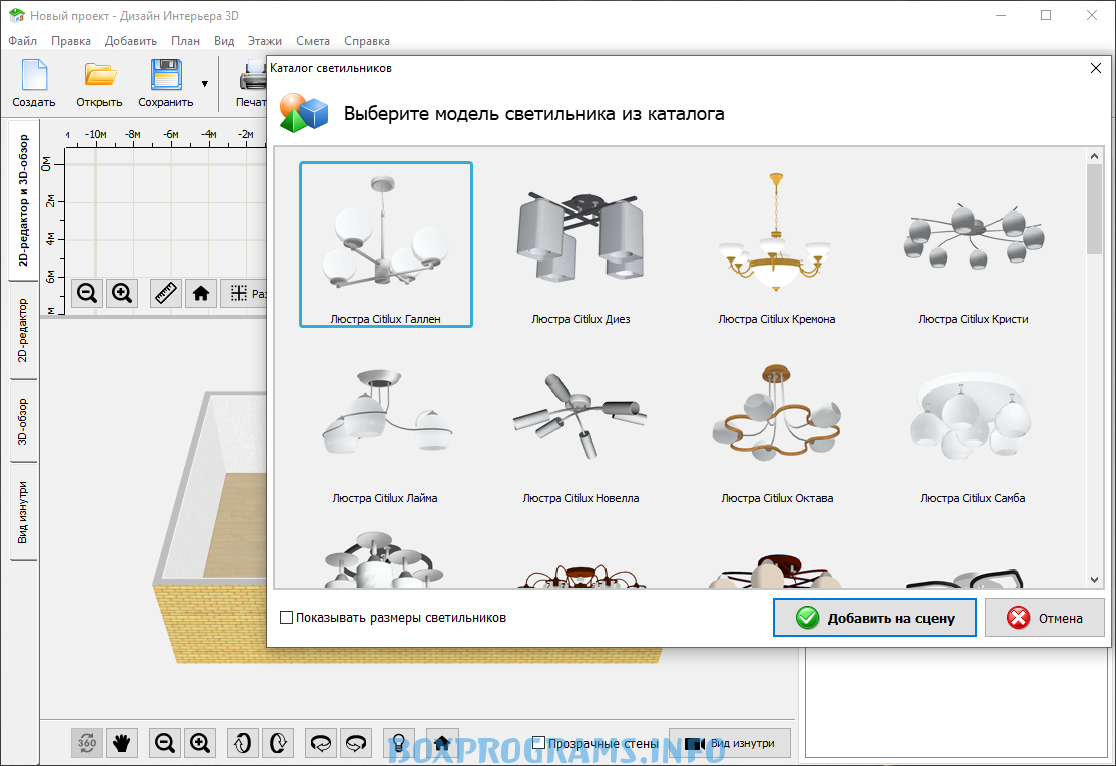The height and width of the screenshot is (766, 1116).
Task: Click the Добавить на сцену button
Action: click(875, 618)
